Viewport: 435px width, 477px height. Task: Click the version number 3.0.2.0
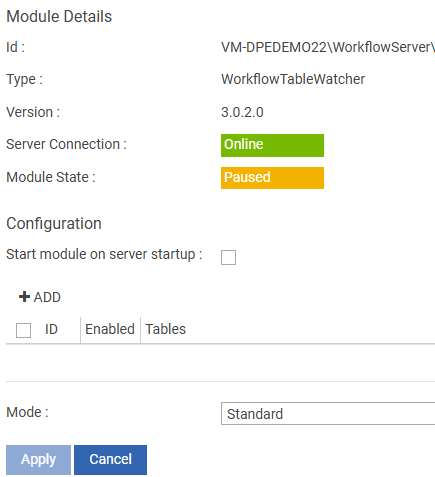242,112
